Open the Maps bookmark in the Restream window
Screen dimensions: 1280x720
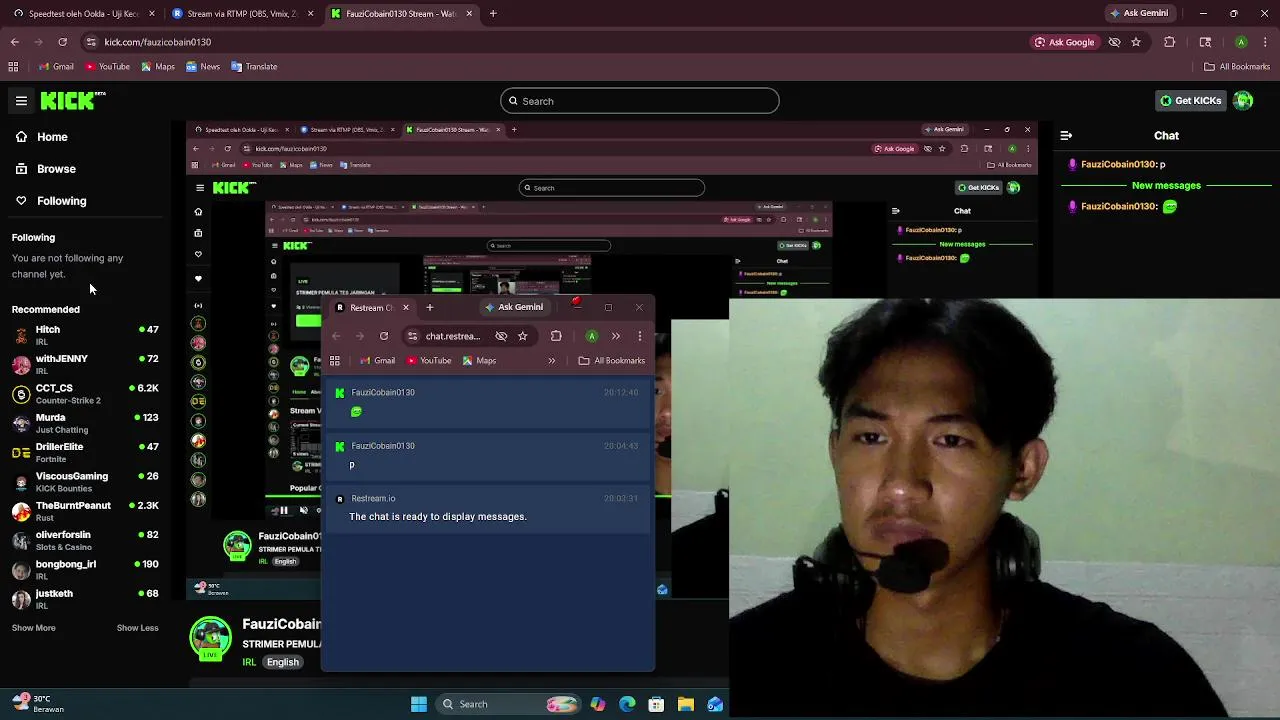pyautogui.click(x=478, y=361)
